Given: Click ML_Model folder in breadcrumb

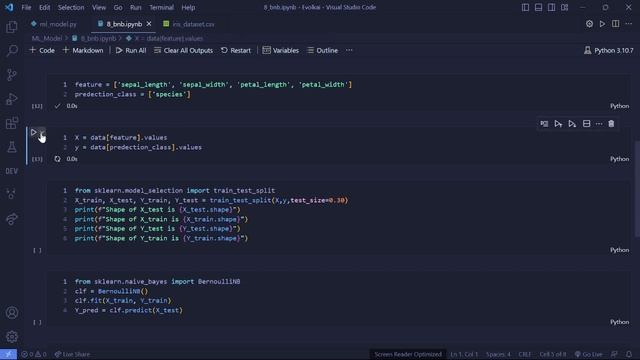Looking at the screenshot, I should point(47,38).
